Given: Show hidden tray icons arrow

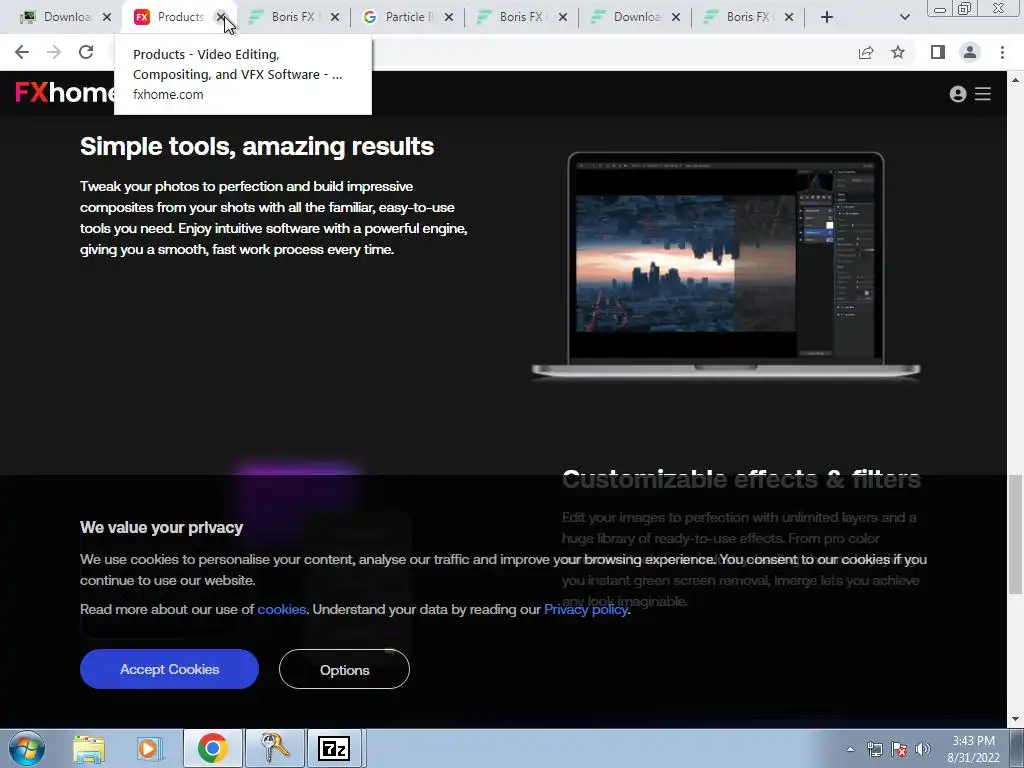Looking at the screenshot, I should pos(850,749).
